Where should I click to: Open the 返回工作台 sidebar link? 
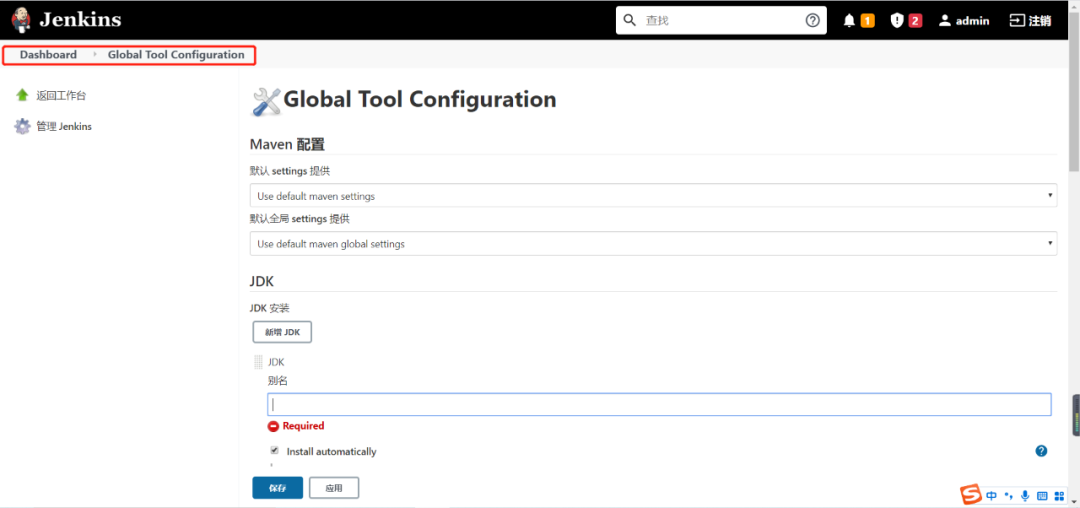point(61,96)
